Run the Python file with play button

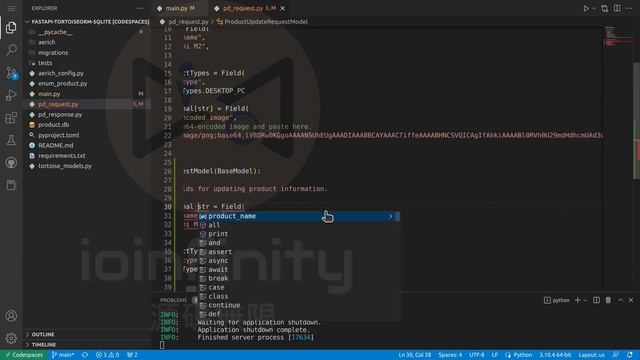(x=586, y=8)
